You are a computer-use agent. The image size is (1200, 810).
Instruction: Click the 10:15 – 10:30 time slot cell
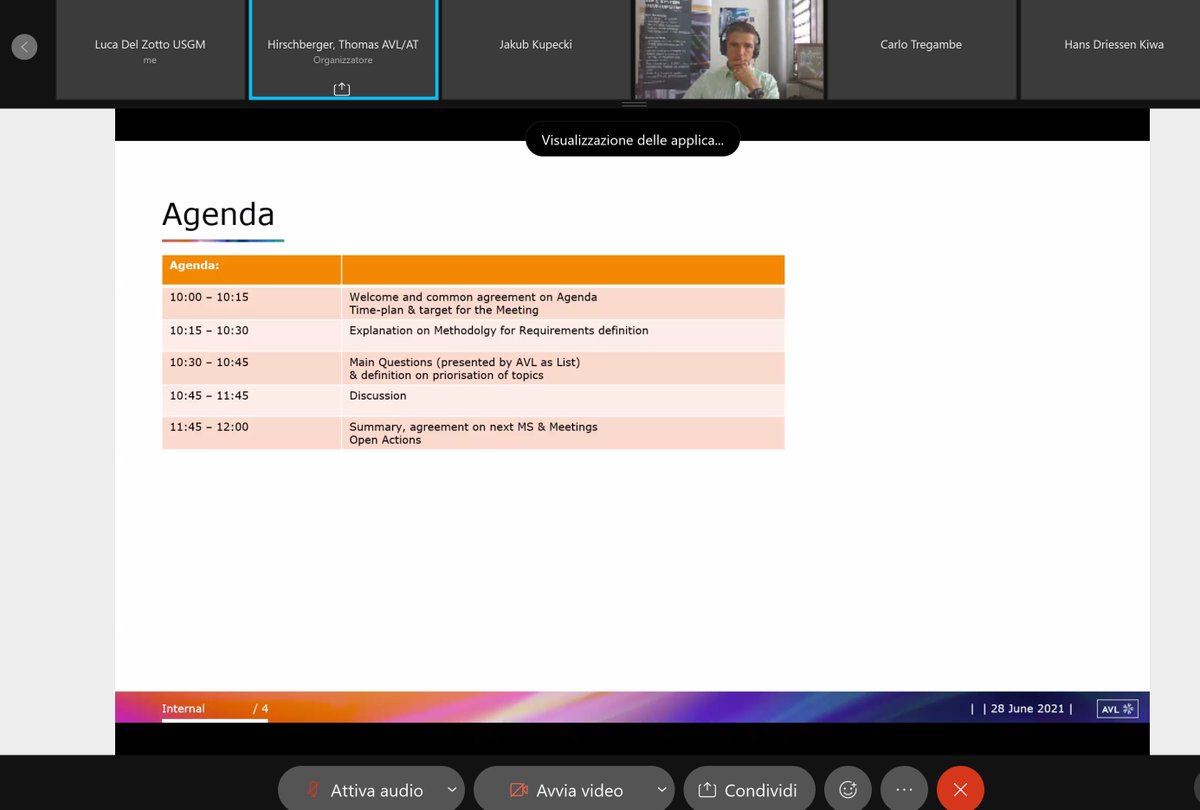pyautogui.click(x=251, y=335)
